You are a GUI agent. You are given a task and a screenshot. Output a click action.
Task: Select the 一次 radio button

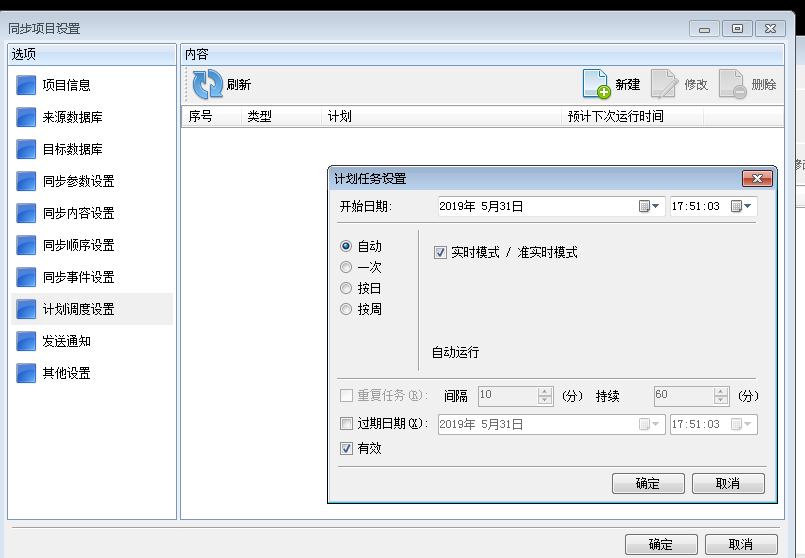346,267
